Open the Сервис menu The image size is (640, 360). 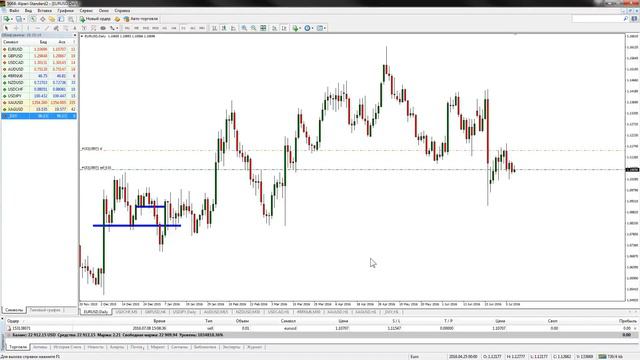[x=86, y=11]
